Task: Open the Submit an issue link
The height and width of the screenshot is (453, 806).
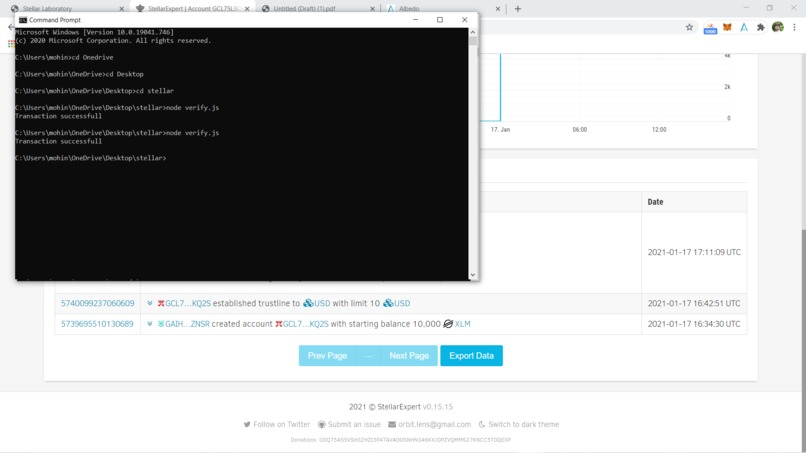Action: [354, 424]
